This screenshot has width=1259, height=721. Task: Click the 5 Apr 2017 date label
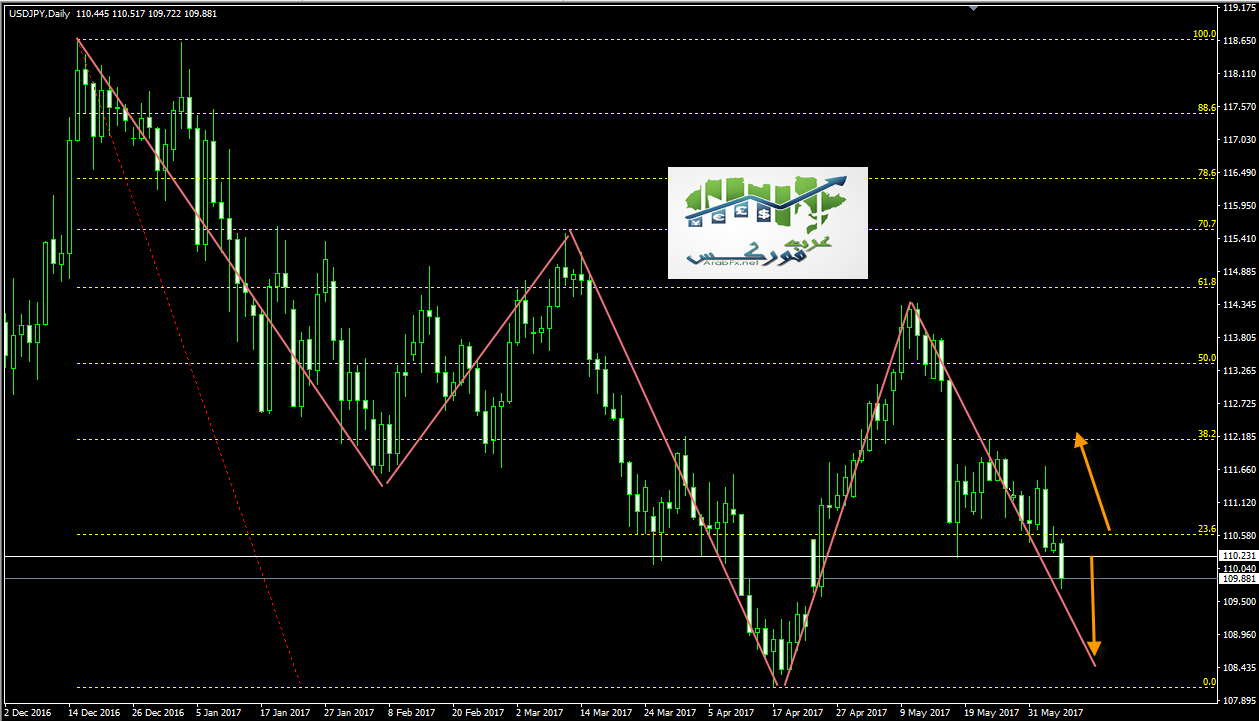tap(731, 713)
